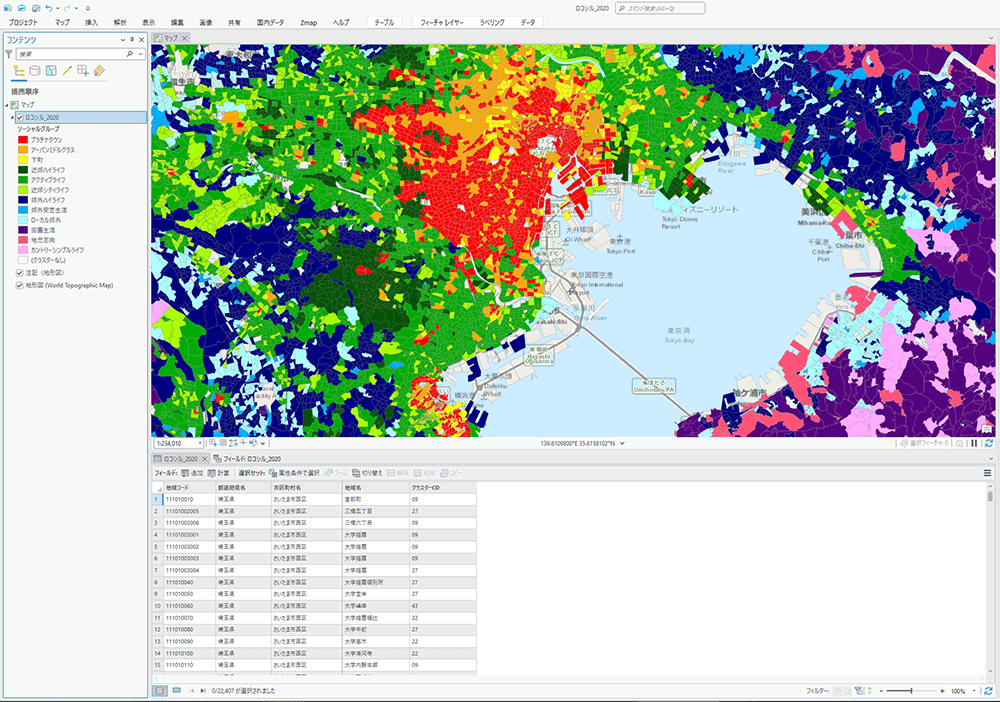Click 追加 field button in table toolbar
This screenshot has height=702, width=1000.
tap(192, 472)
